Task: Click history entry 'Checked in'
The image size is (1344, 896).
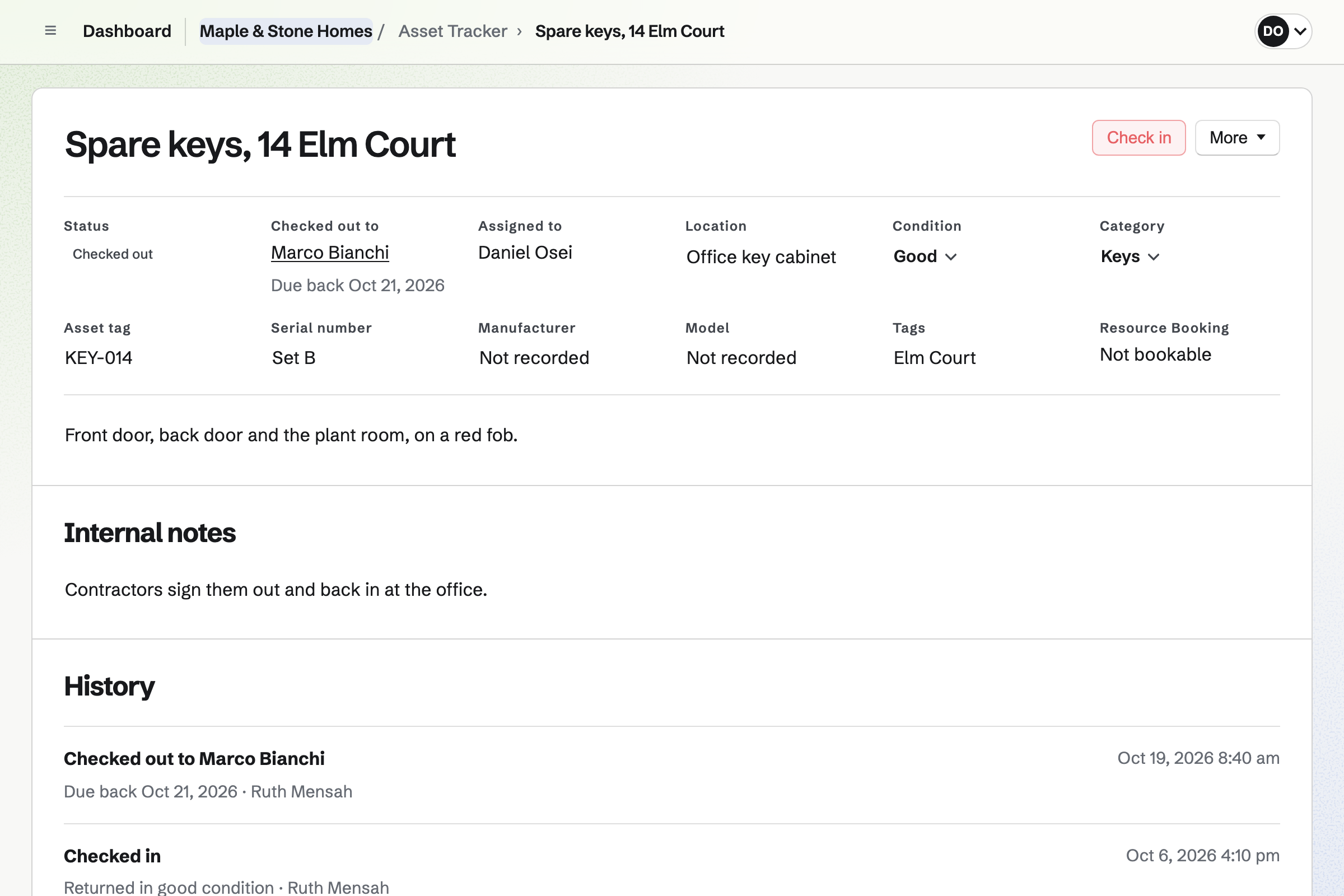Action: click(112, 856)
